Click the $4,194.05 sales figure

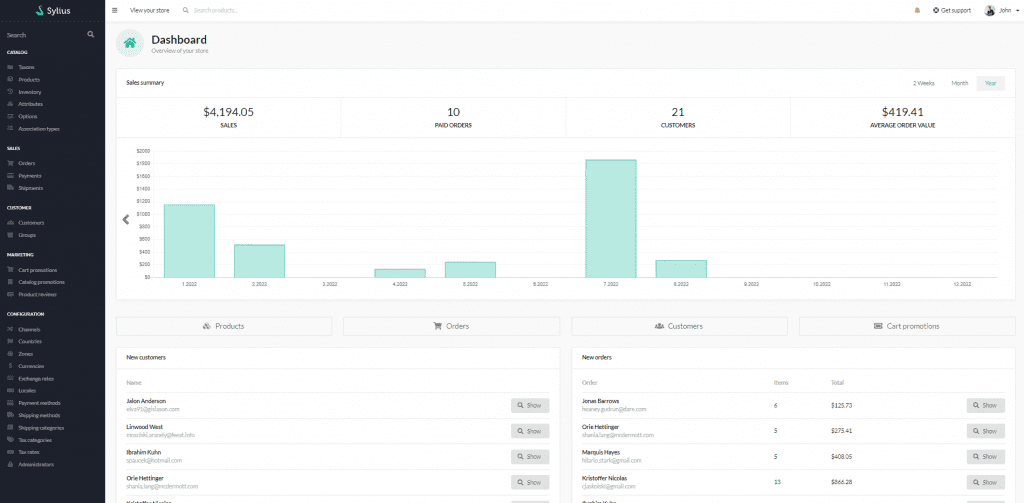(229, 112)
